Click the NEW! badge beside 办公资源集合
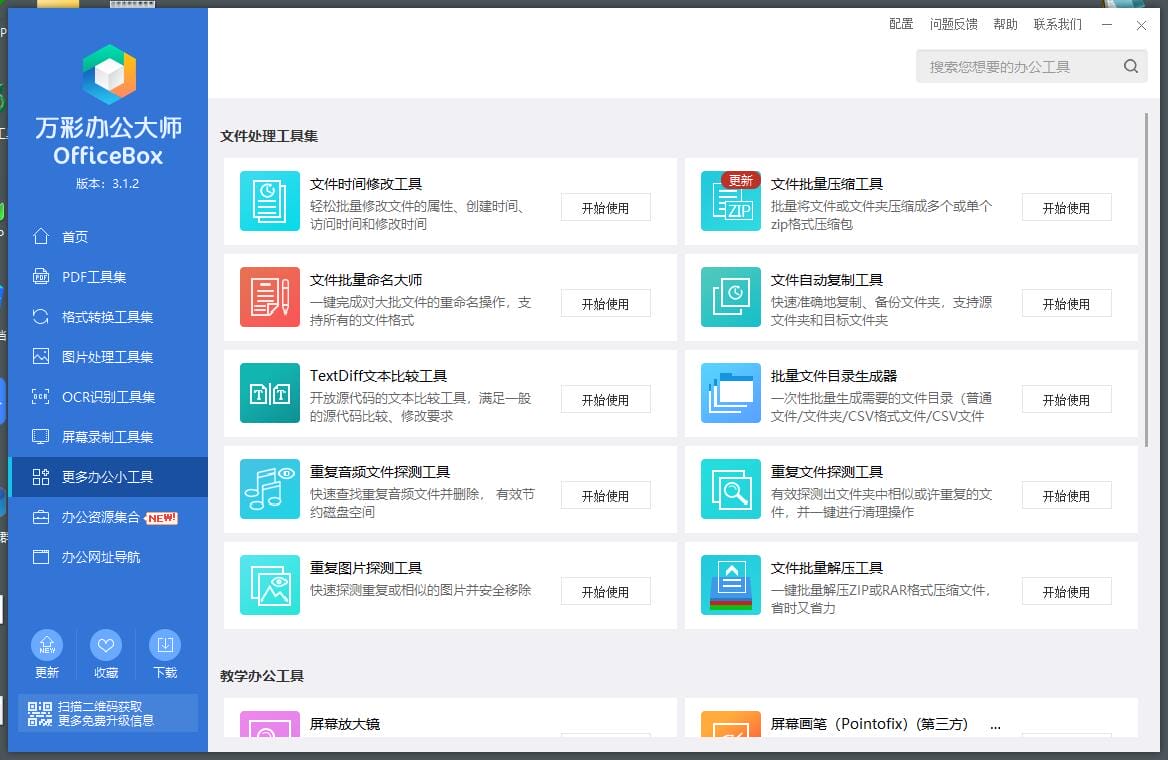1168x760 pixels. click(161, 518)
